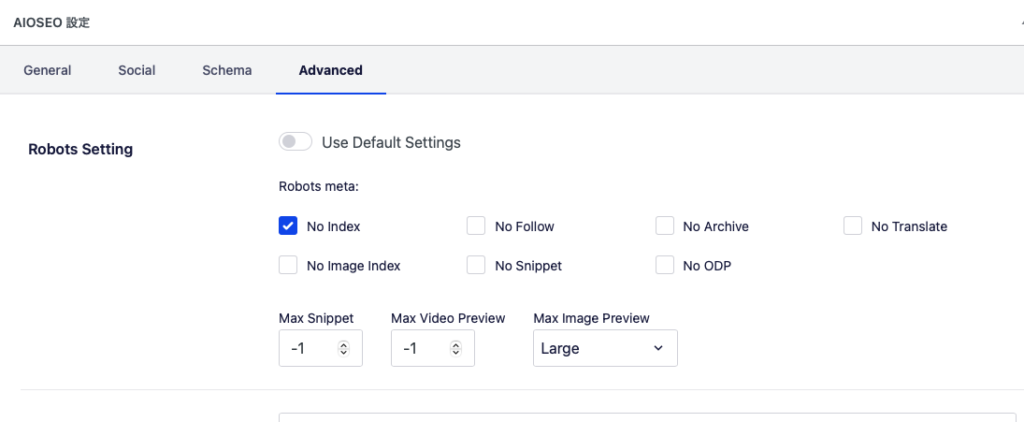This screenshot has height=422, width=1024.
Task: Open the Social tab
Action: point(136,70)
